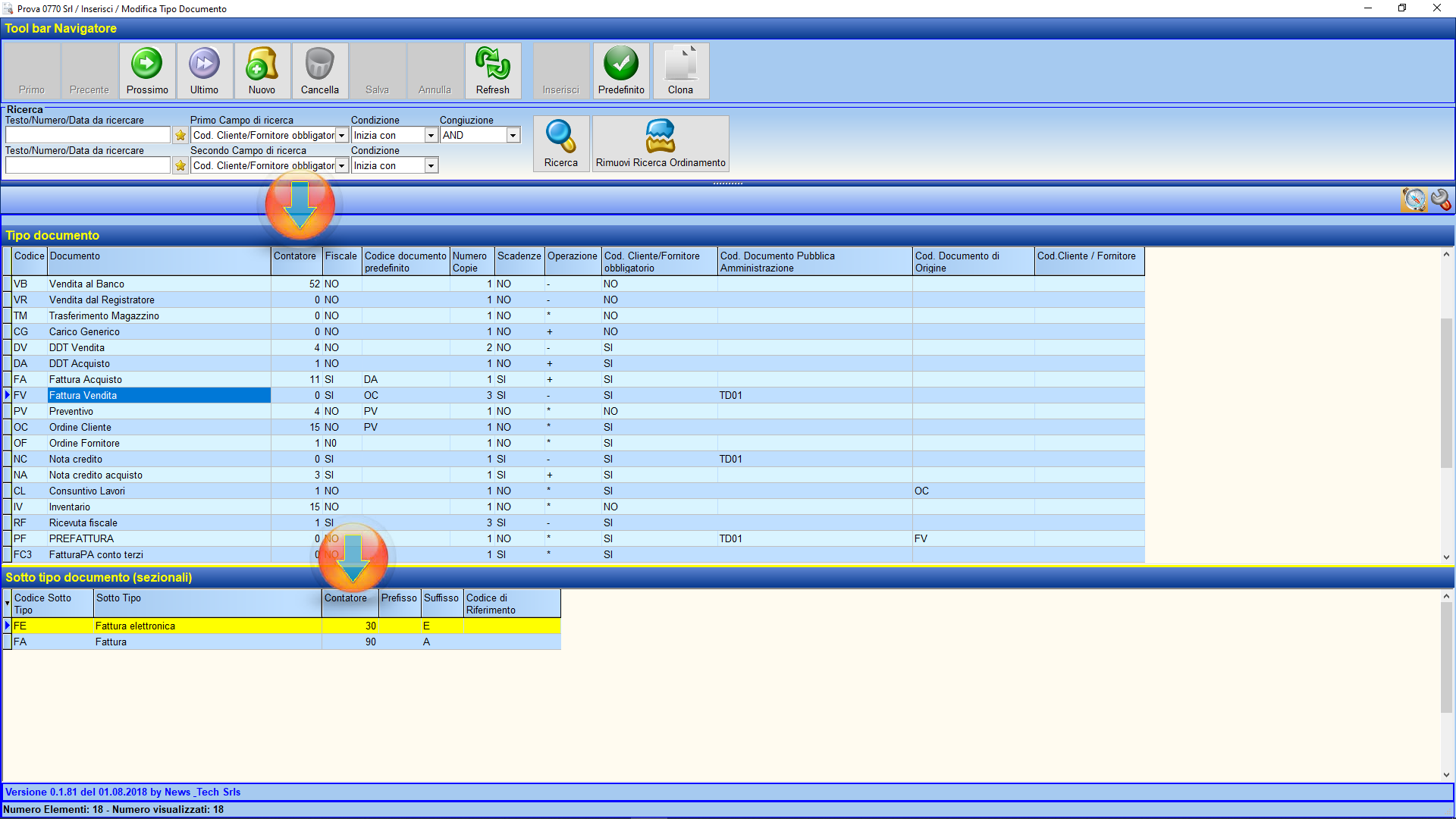Click star icon beside second search field
The image size is (1456, 819).
pos(180,165)
